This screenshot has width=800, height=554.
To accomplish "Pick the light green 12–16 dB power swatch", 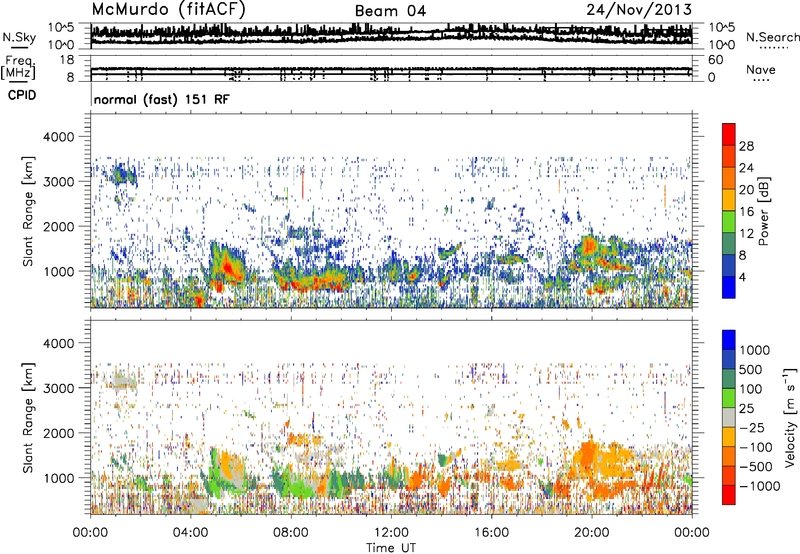I will pos(729,222).
